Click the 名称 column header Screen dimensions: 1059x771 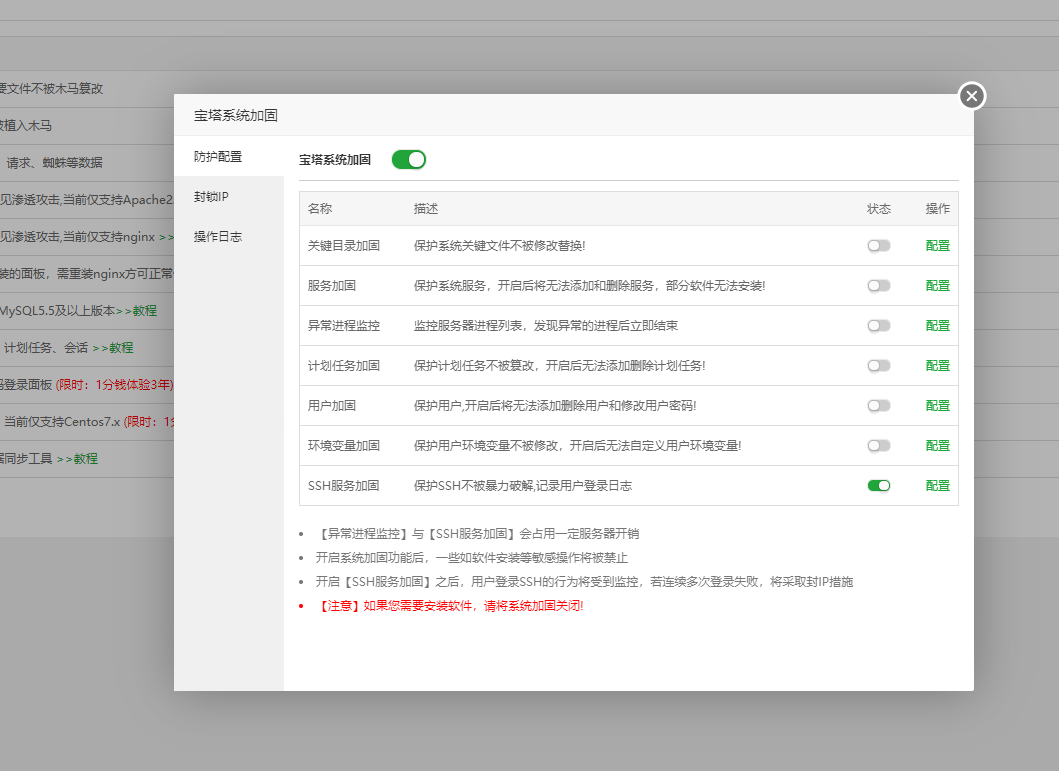pyautogui.click(x=320, y=209)
